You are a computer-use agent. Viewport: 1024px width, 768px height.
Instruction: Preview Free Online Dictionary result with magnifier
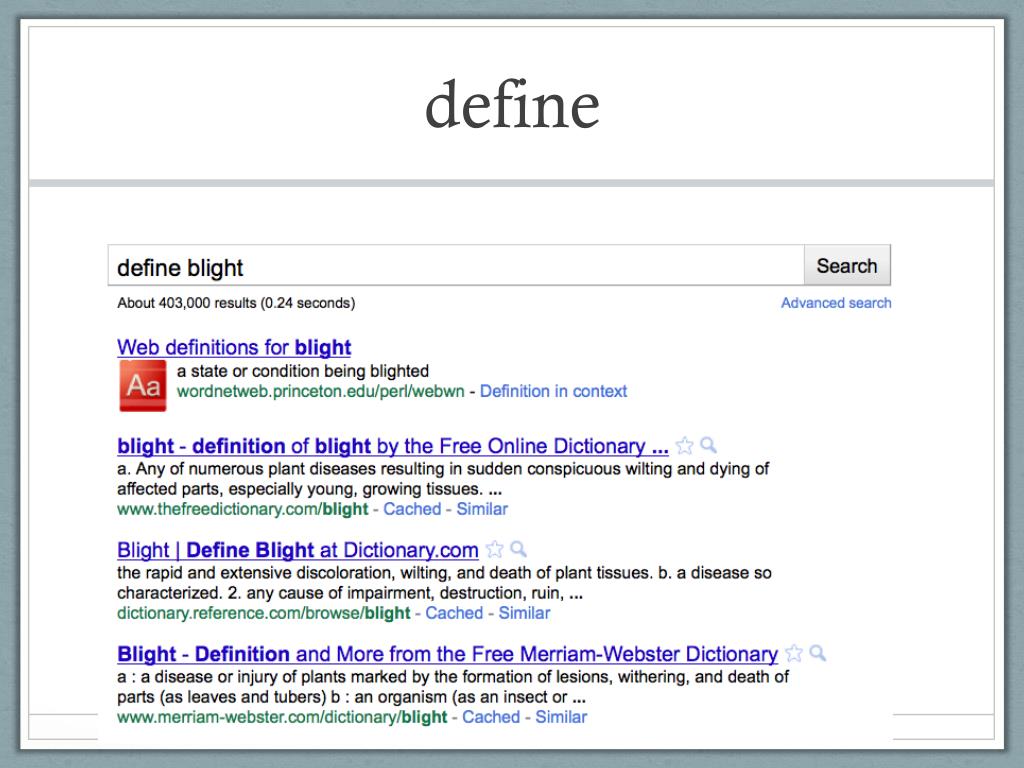(x=709, y=445)
